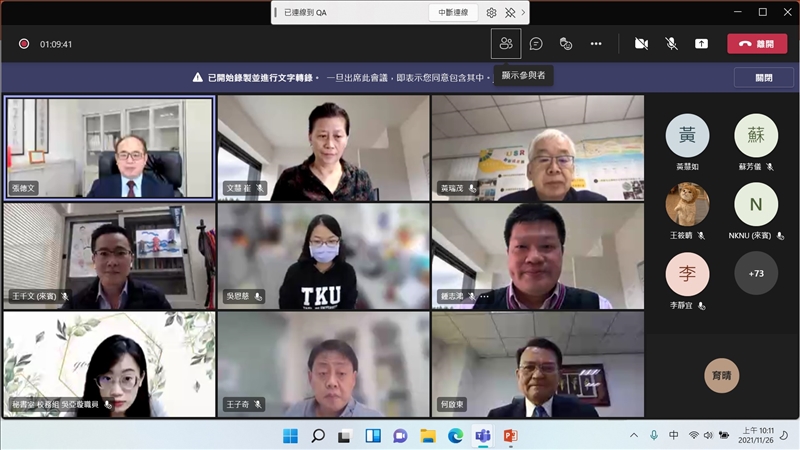
Task: Open PowerPoint from the taskbar
Action: (x=510, y=436)
